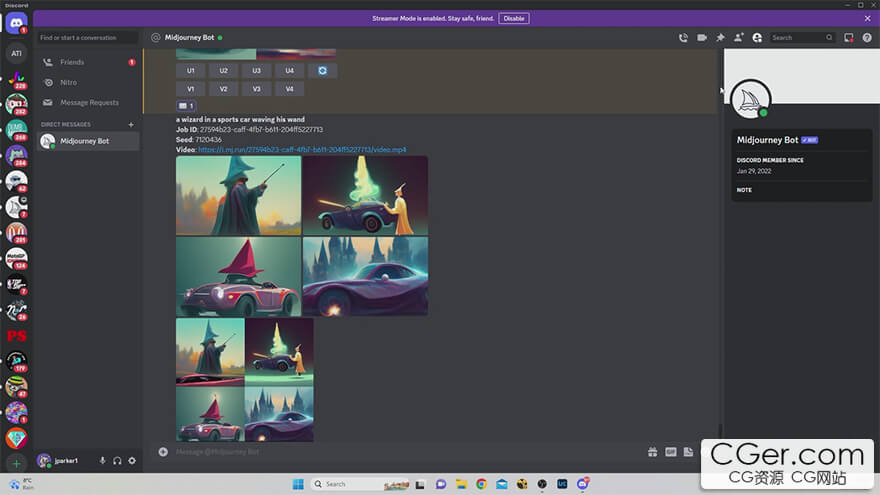Deafen using the headphones icon
The width and height of the screenshot is (880, 495).
tap(117, 461)
